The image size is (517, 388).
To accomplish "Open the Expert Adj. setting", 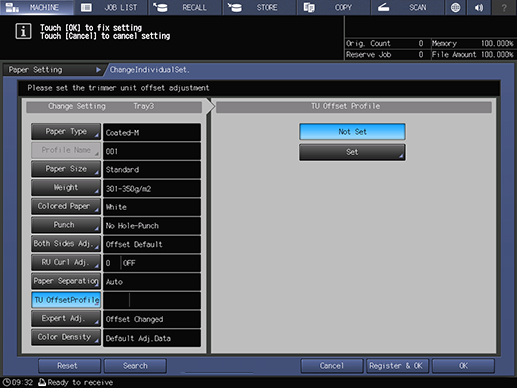I will point(66,319).
